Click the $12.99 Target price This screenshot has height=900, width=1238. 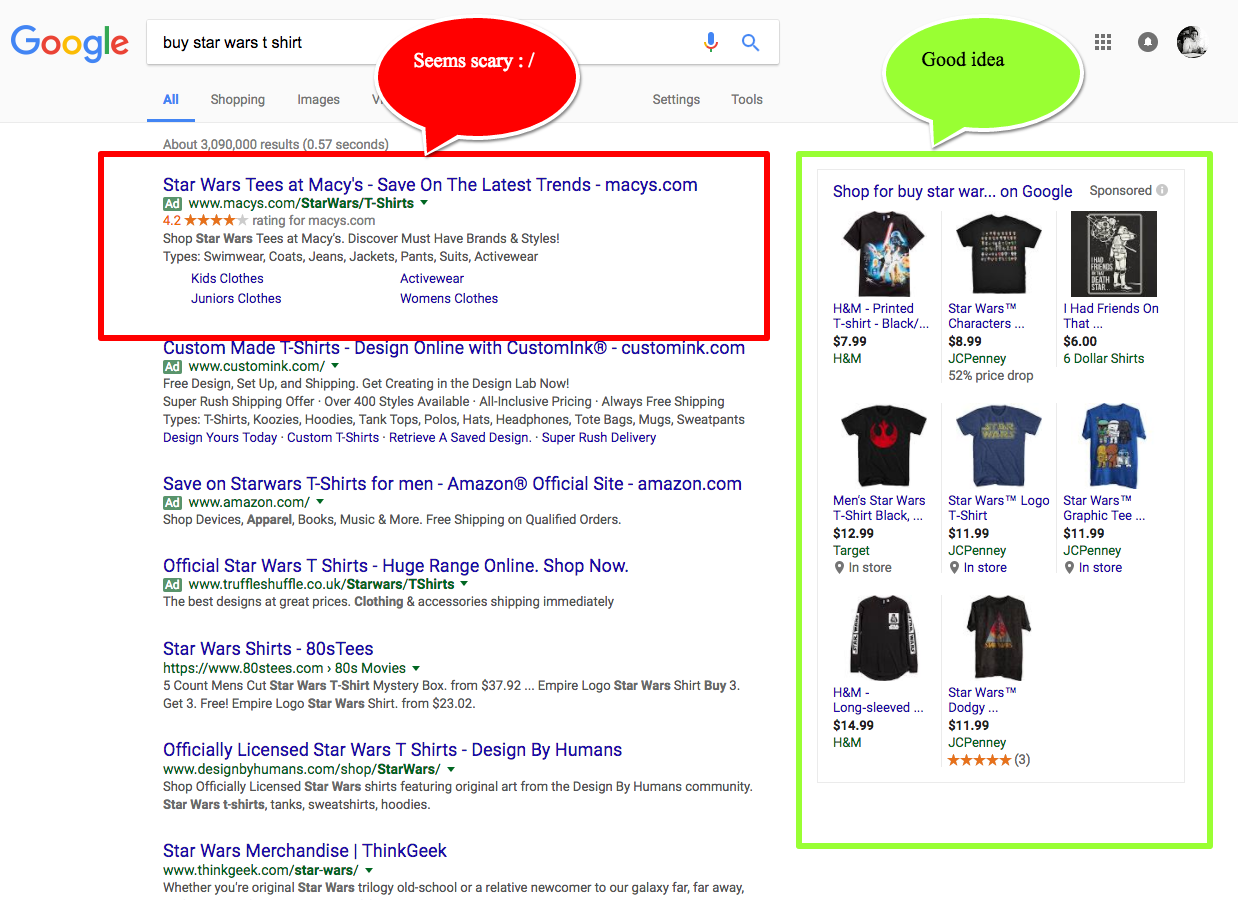[853, 534]
